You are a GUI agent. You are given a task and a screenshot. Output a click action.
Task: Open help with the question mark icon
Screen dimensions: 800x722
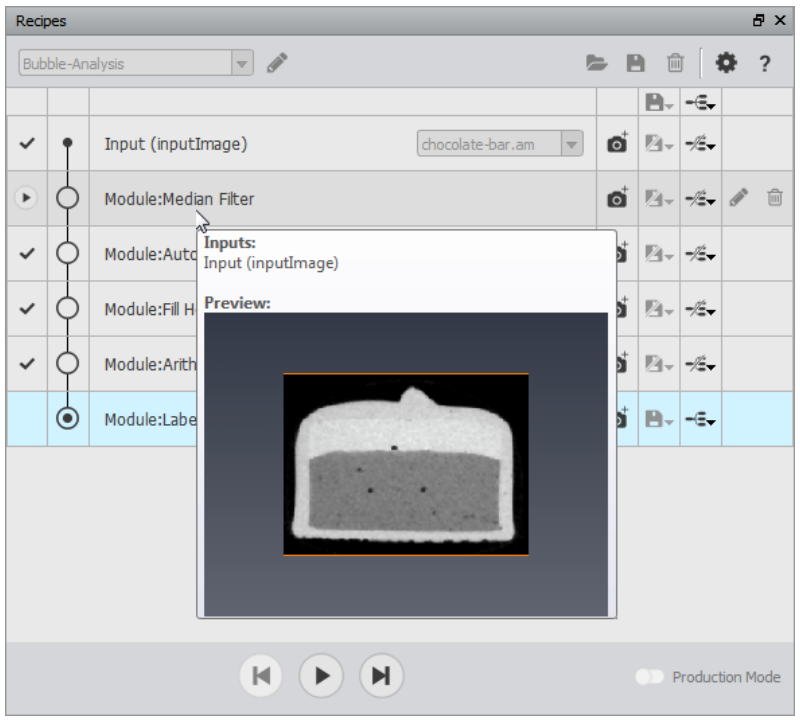click(764, 64)
